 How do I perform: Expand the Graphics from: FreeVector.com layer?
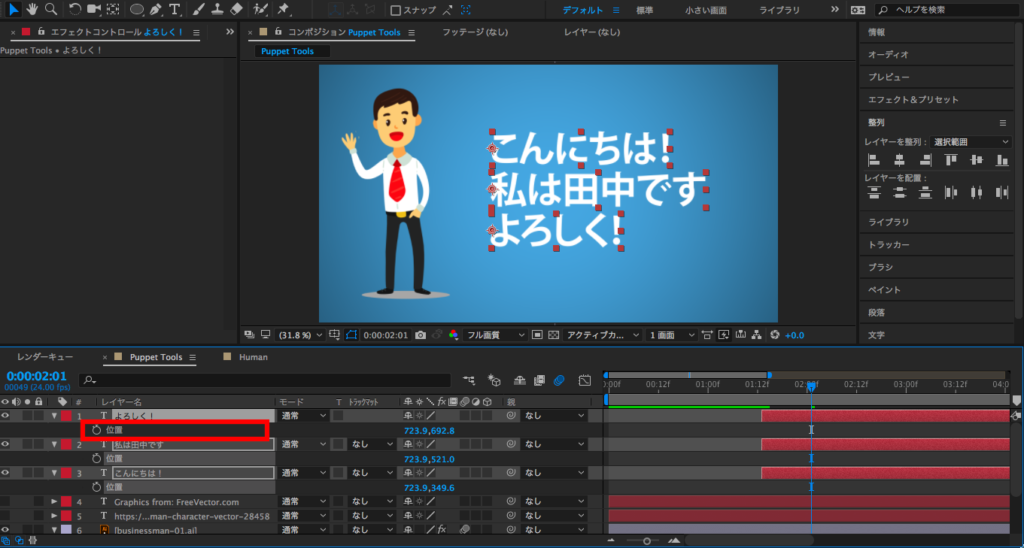(54, 502)
